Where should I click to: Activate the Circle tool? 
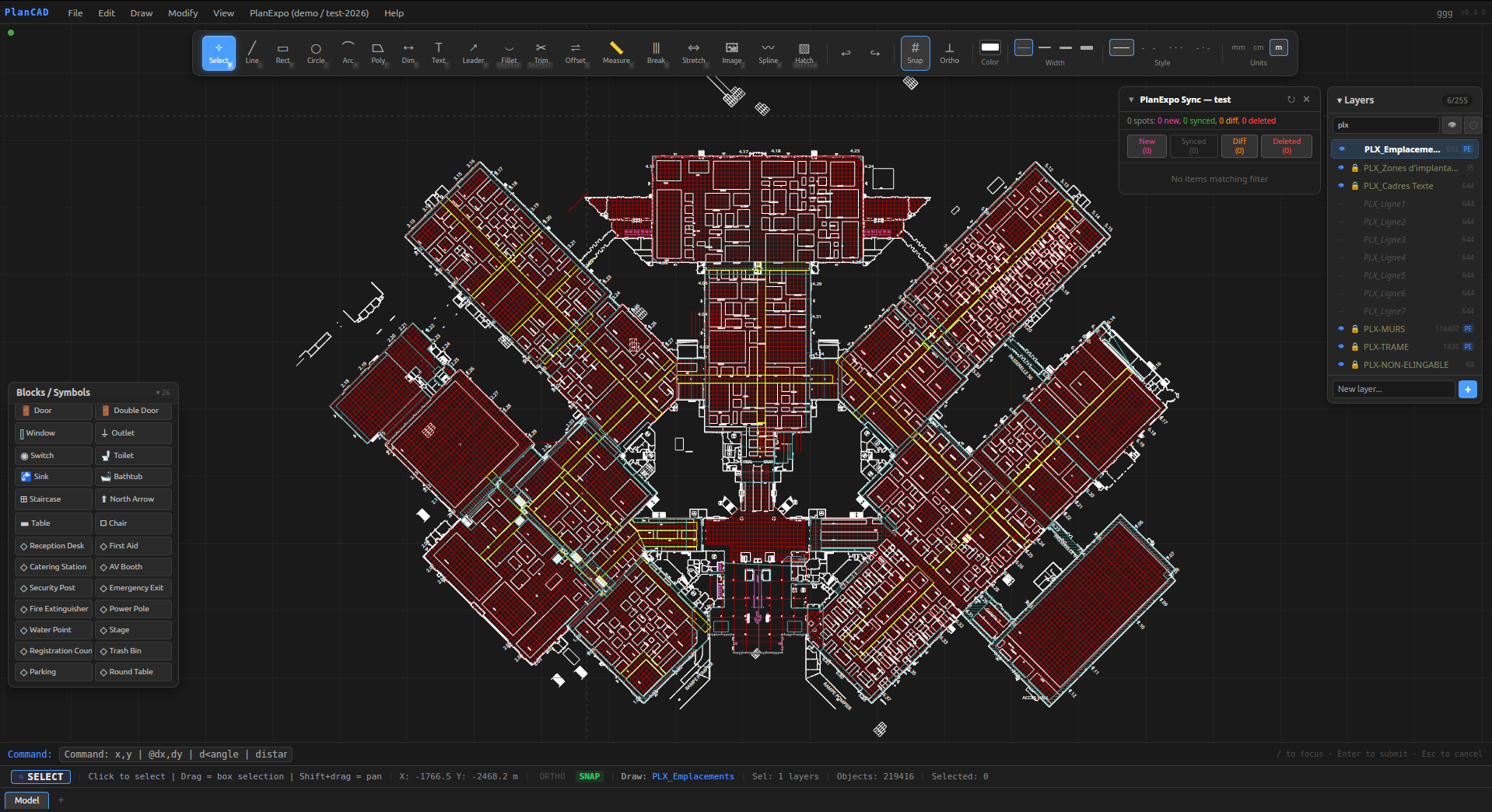(315, 52)
